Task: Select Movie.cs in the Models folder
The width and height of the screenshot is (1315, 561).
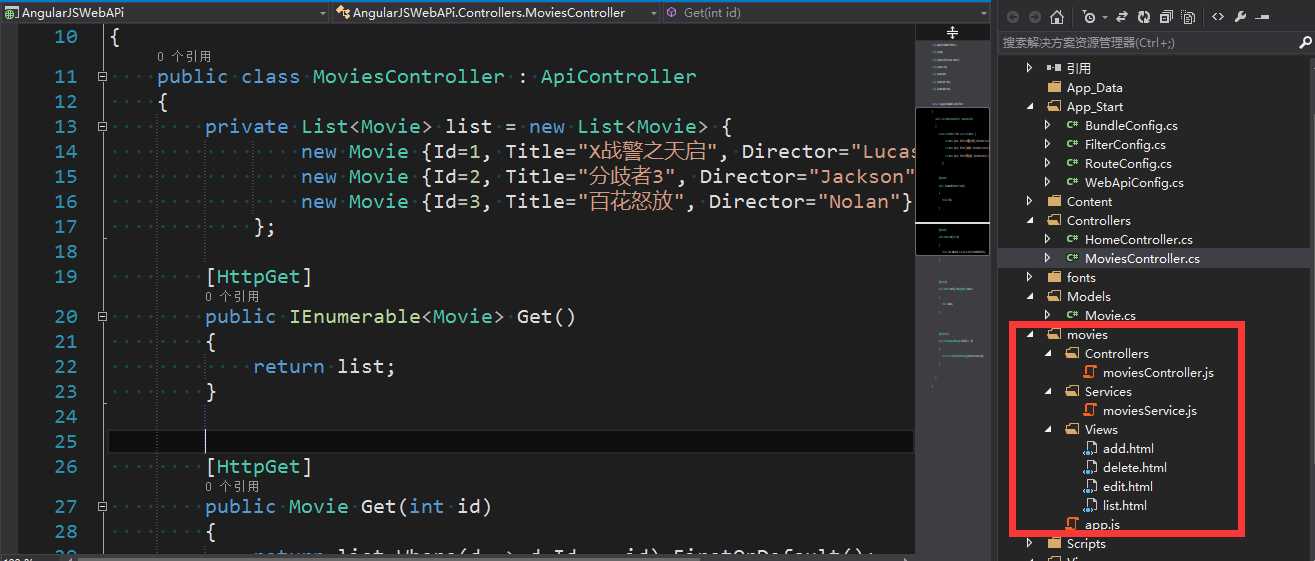Action: (x=1110, y=315)
